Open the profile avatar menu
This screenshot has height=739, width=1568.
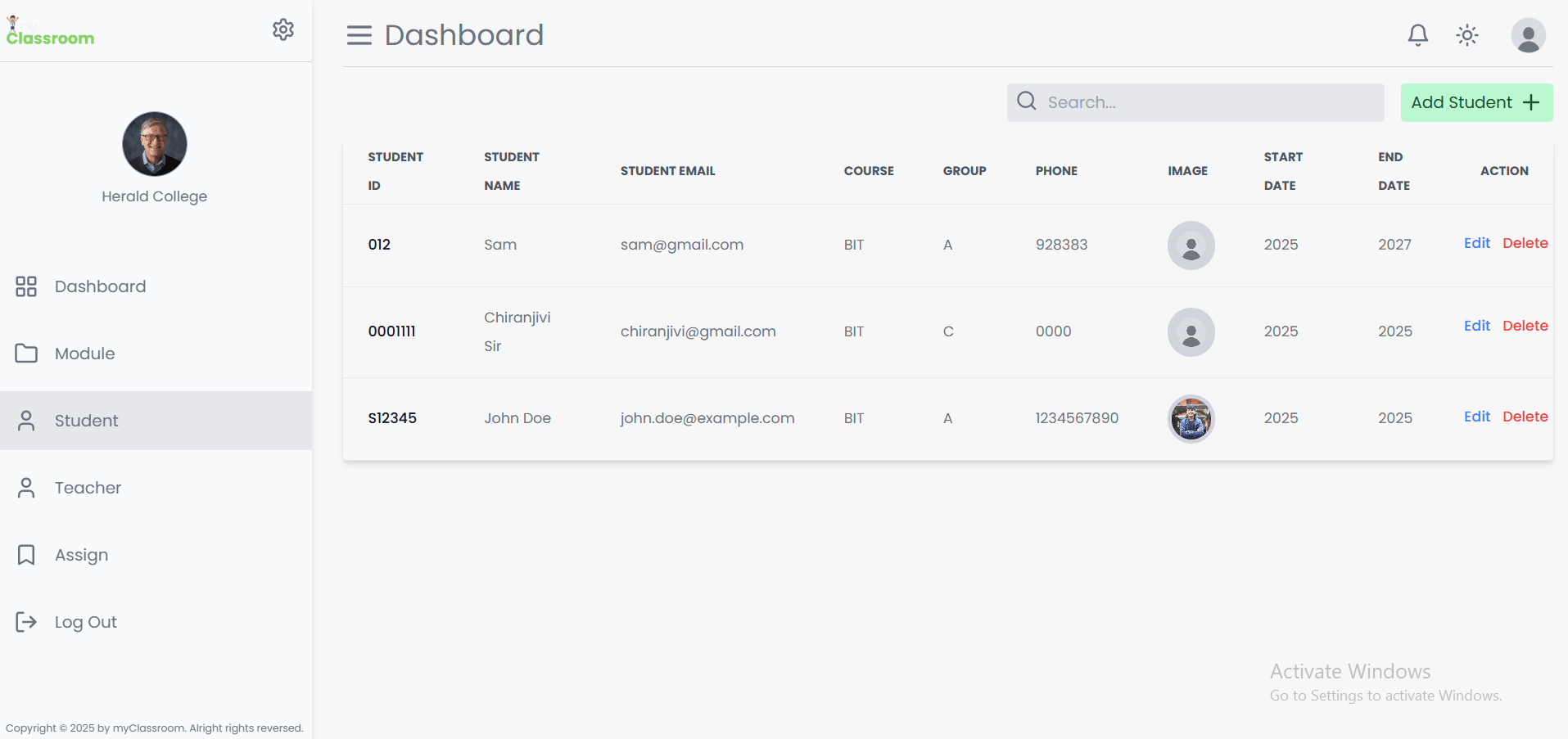point(1528,34)
